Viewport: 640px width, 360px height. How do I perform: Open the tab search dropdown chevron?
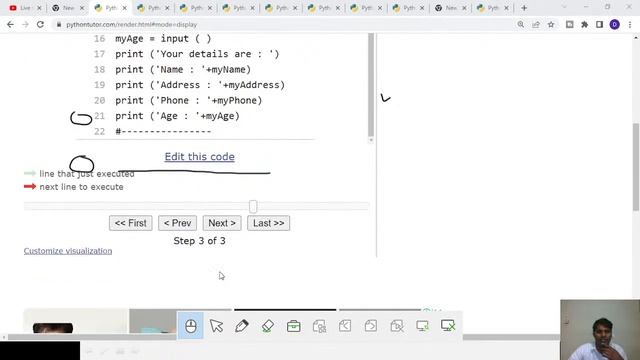pos(564,7)
